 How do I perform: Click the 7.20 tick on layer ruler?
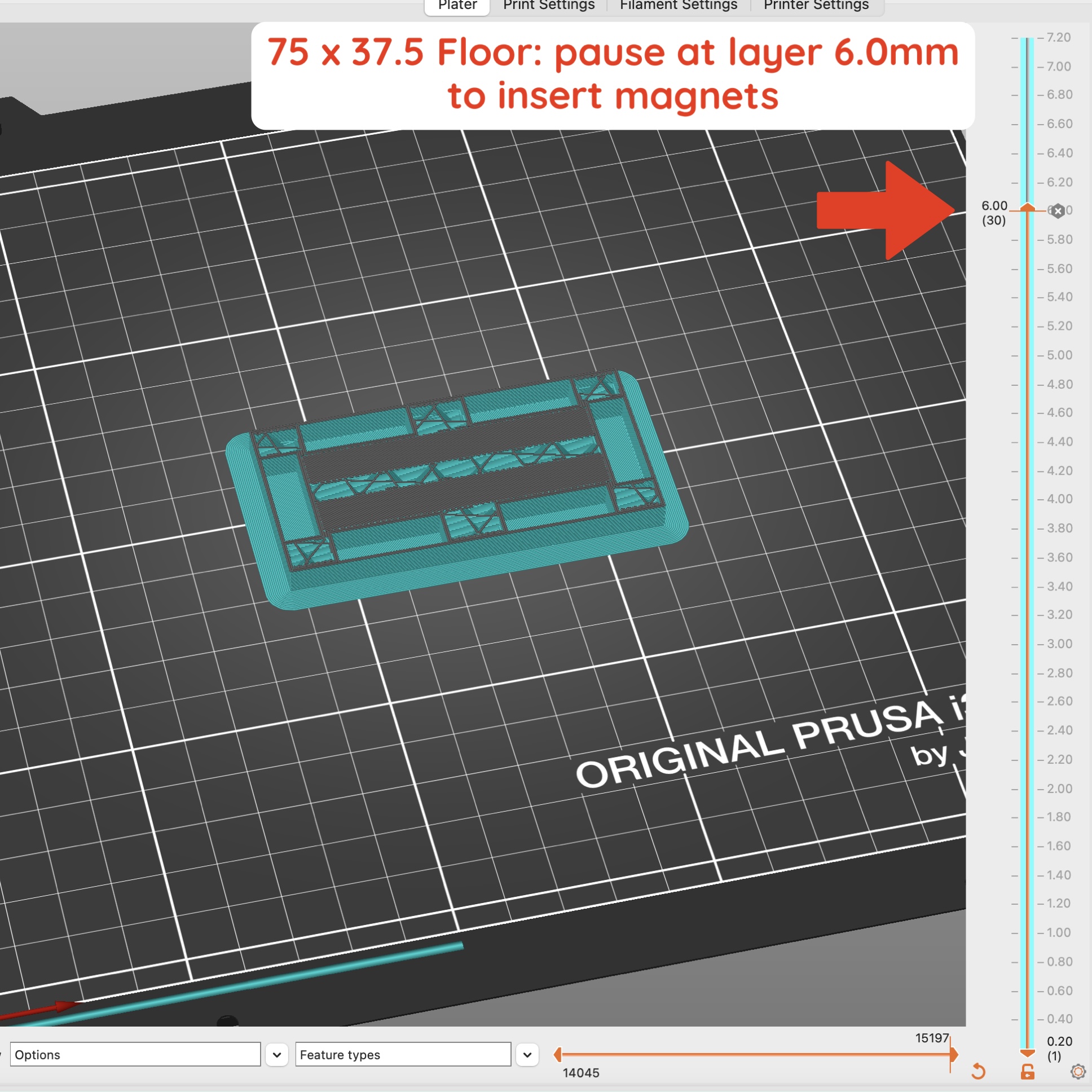click(x=1058, y=37)
